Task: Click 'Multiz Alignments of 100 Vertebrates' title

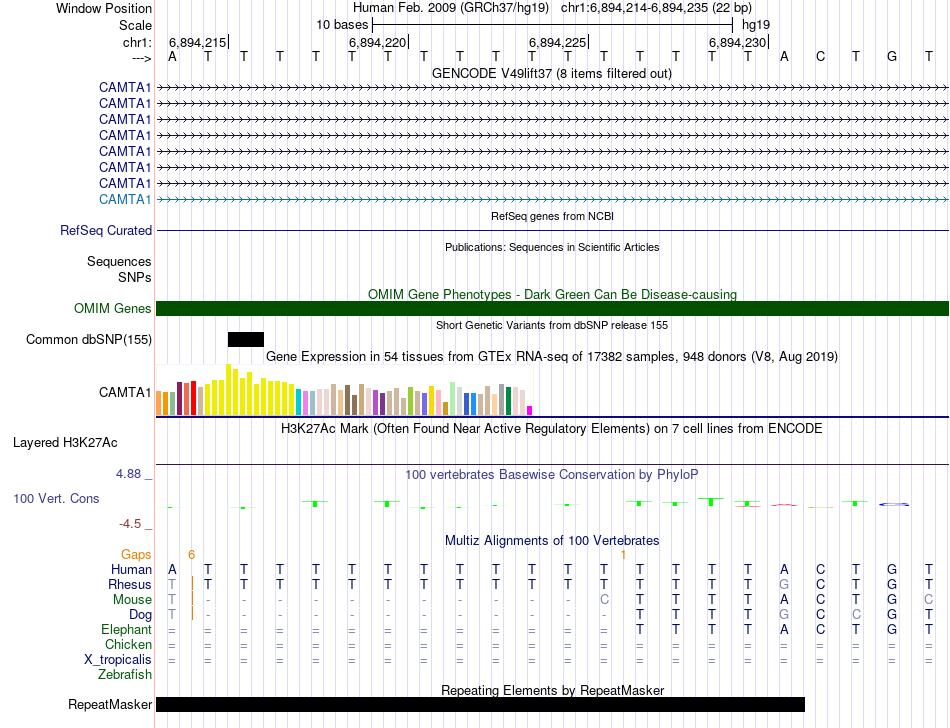Action: tap(552, 540)
